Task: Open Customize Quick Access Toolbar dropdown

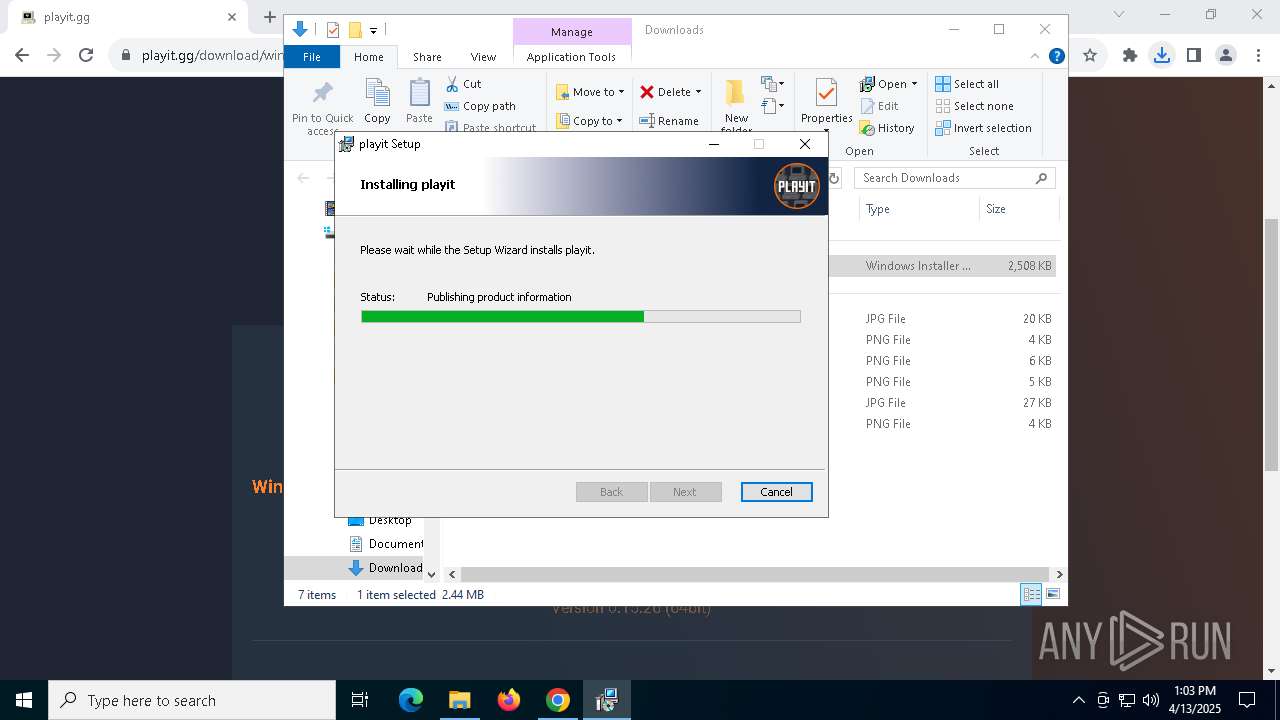Action: coord(373,30)
